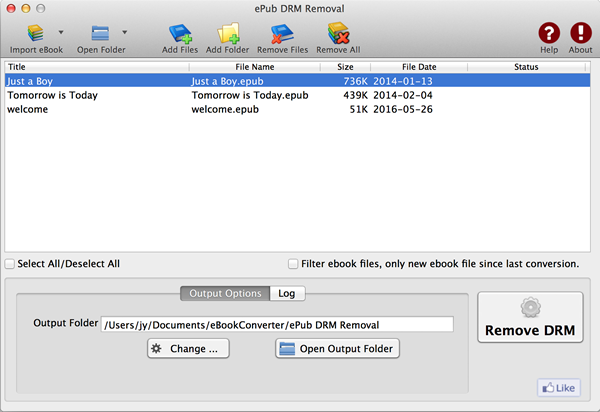Screen dimensions: 600x412
Task: Click file name 'Tomorrow is Today.epub'
Action: (250, 95)
